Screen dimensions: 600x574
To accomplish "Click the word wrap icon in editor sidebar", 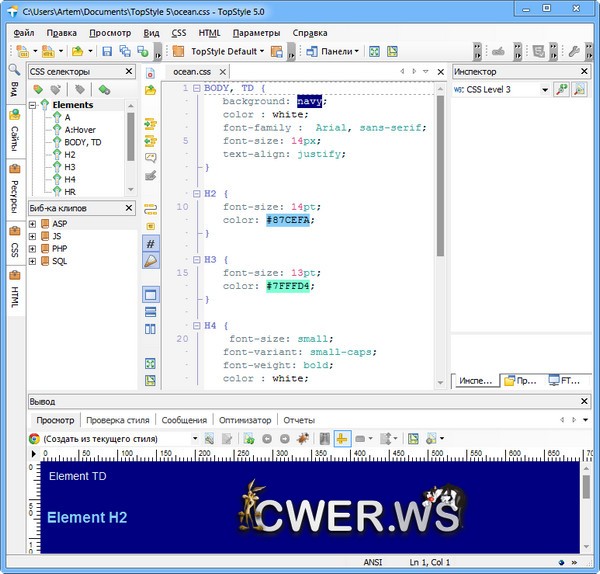I will coord(151,209).
